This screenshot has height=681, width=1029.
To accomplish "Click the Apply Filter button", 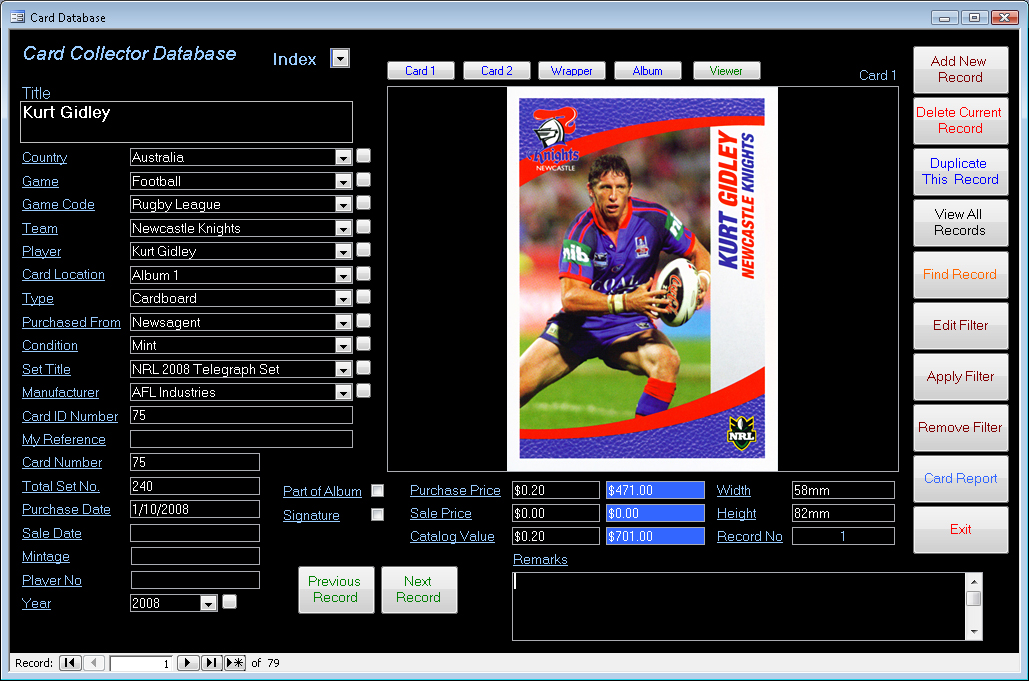I will 959,377.
